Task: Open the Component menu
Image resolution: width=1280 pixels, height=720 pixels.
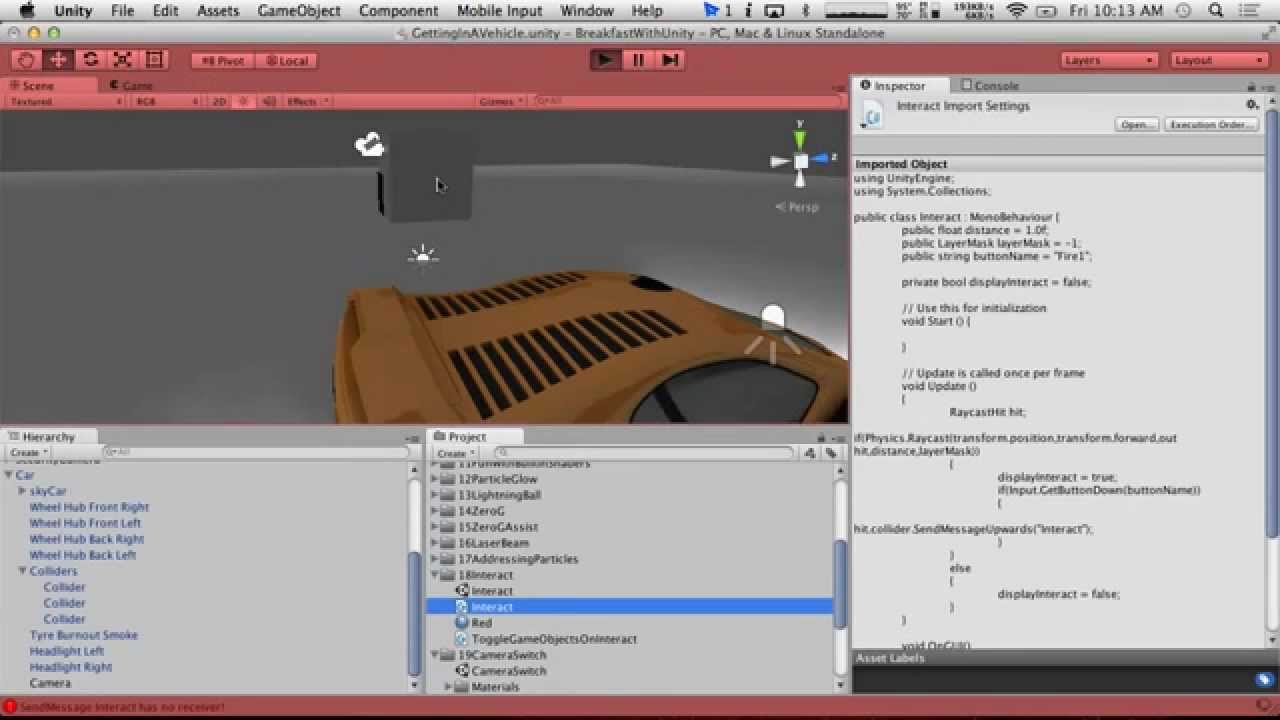Action: pos(398,11)
